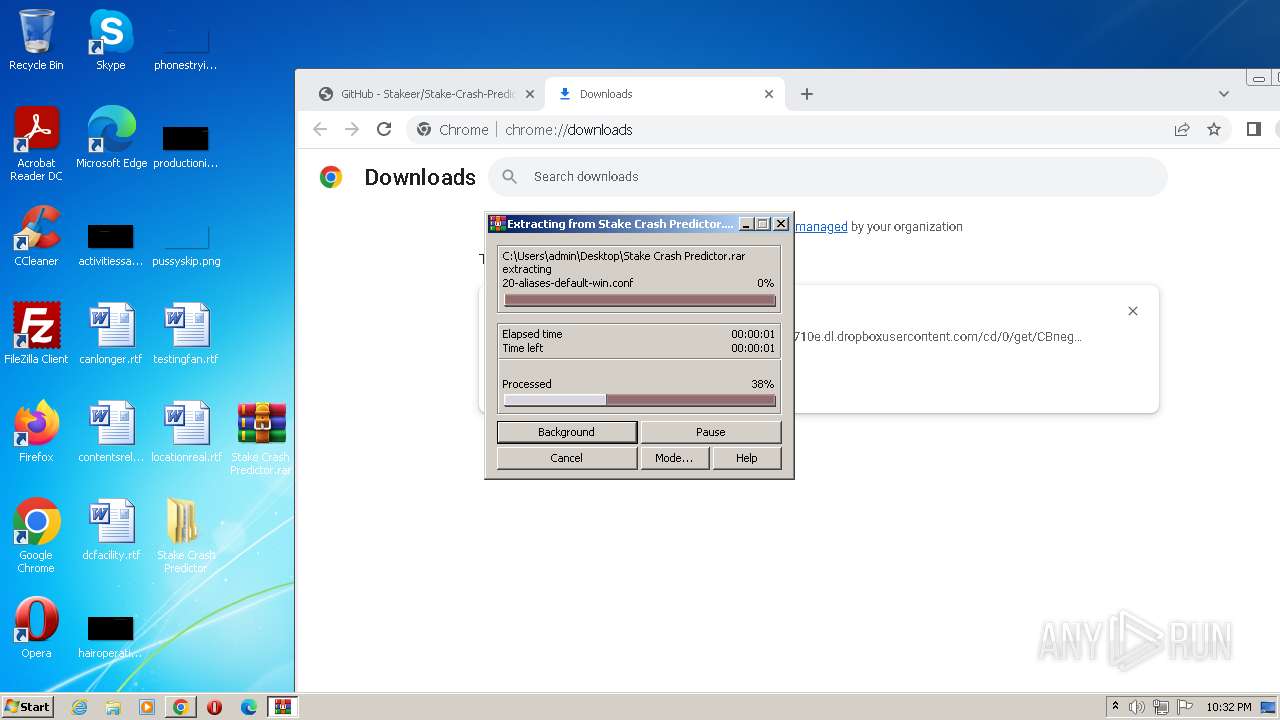This screenshot has width=1280, height=720.
Task: Expand Chrome's tab search chevron
Action: pos(1224,94)
